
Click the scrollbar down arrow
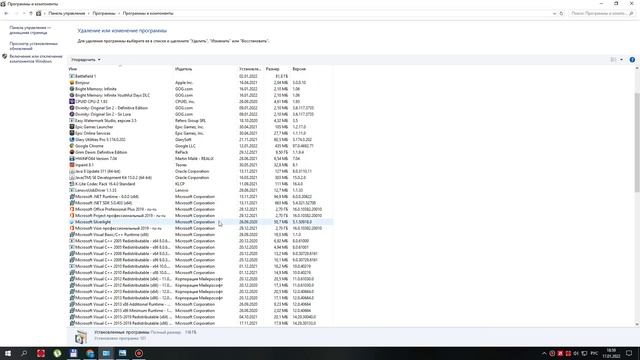pyautogui.click(x=637, y=324)
